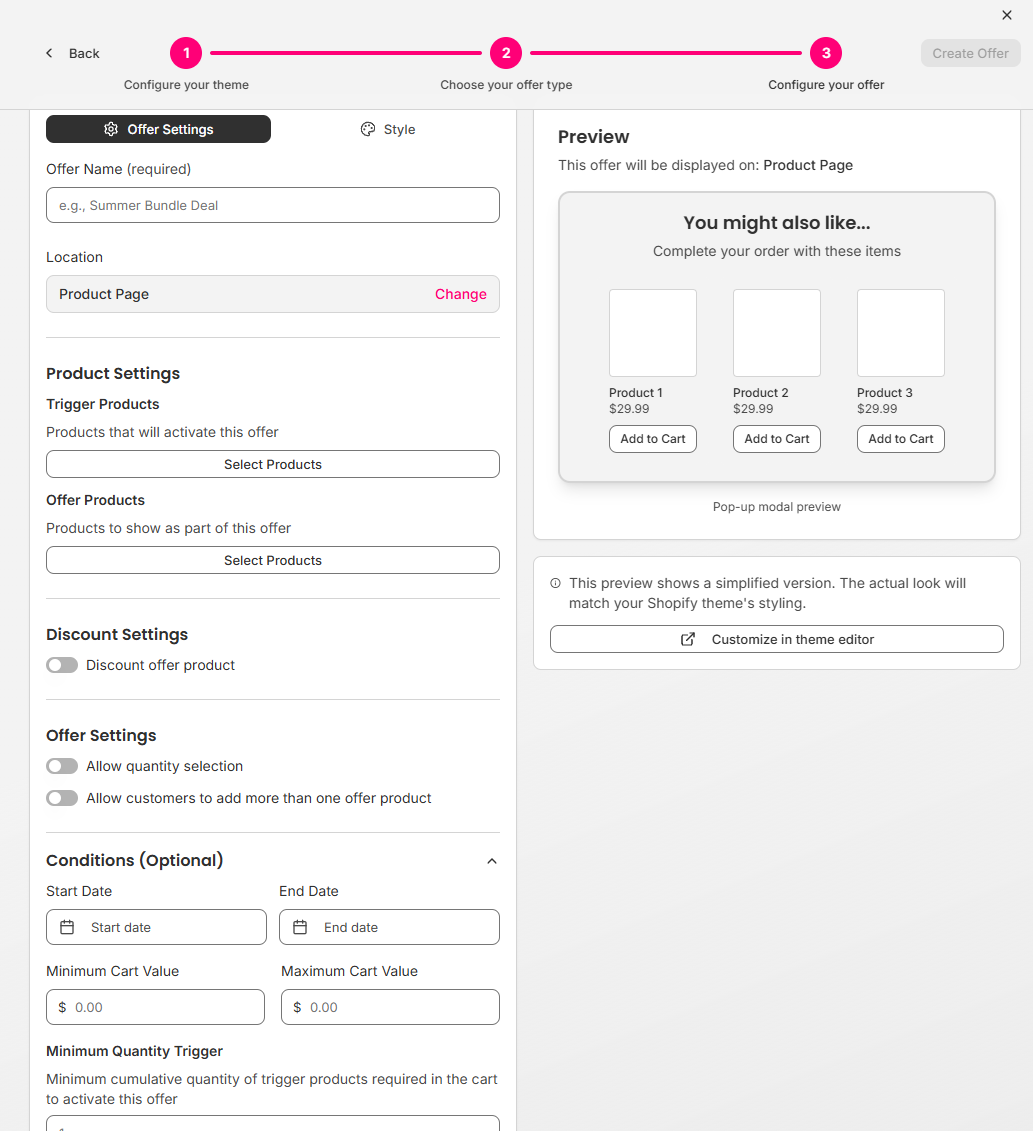Viewport: 1033px width, 1131px height.
Task: Click the Maximum Cart Value input
Action: tap(390, 1007)
